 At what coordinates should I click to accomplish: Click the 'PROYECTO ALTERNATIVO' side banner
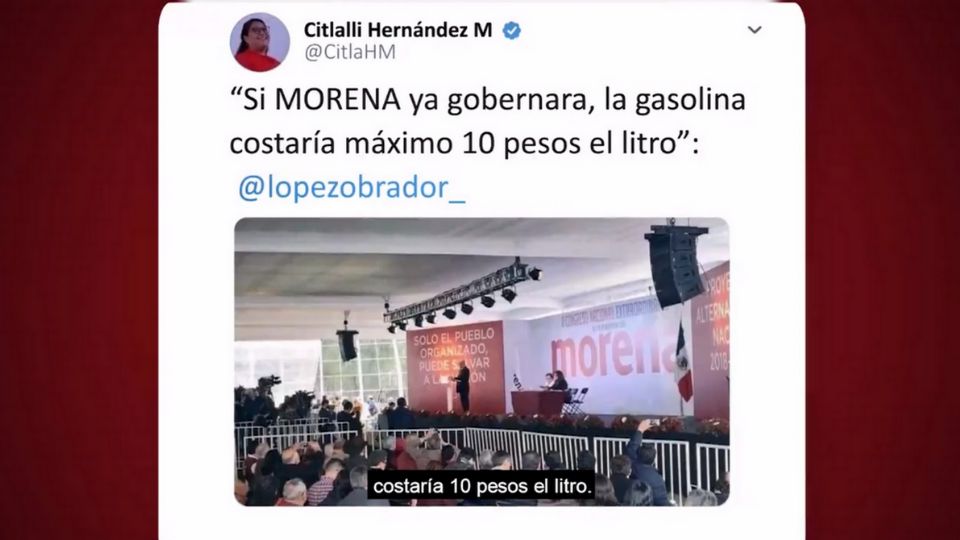pyautogui.click(x=711, y=340)
